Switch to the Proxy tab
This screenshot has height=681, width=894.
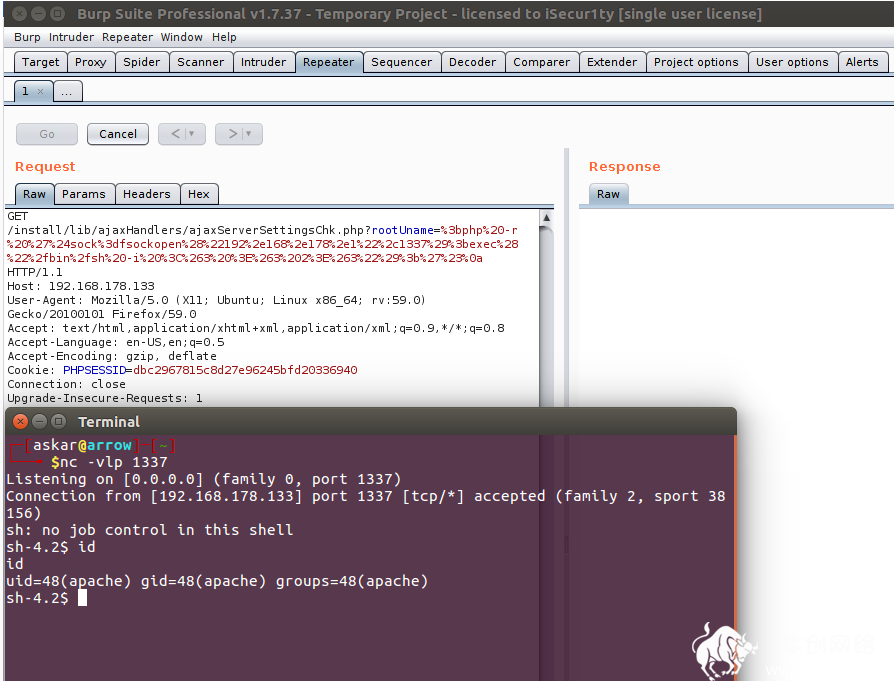click(x=91, y=62)
